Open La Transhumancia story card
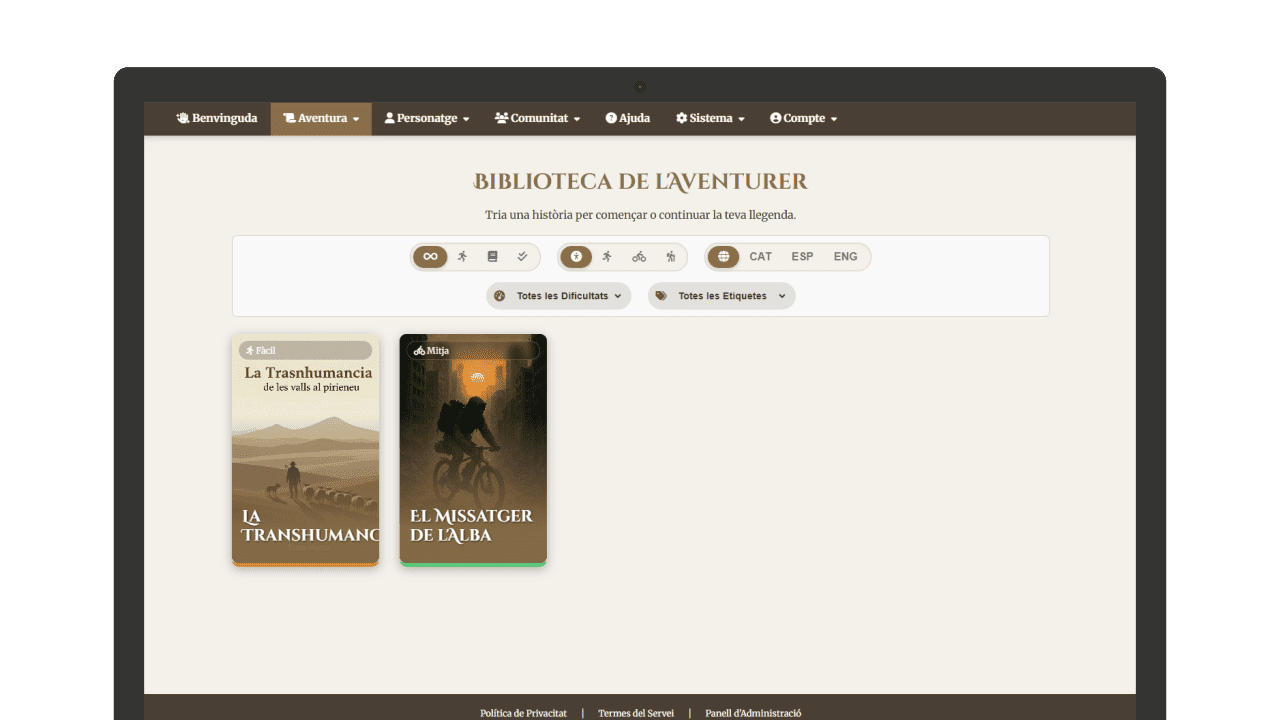The height and width of the screenshot is (720, 1280). (305, 450)
